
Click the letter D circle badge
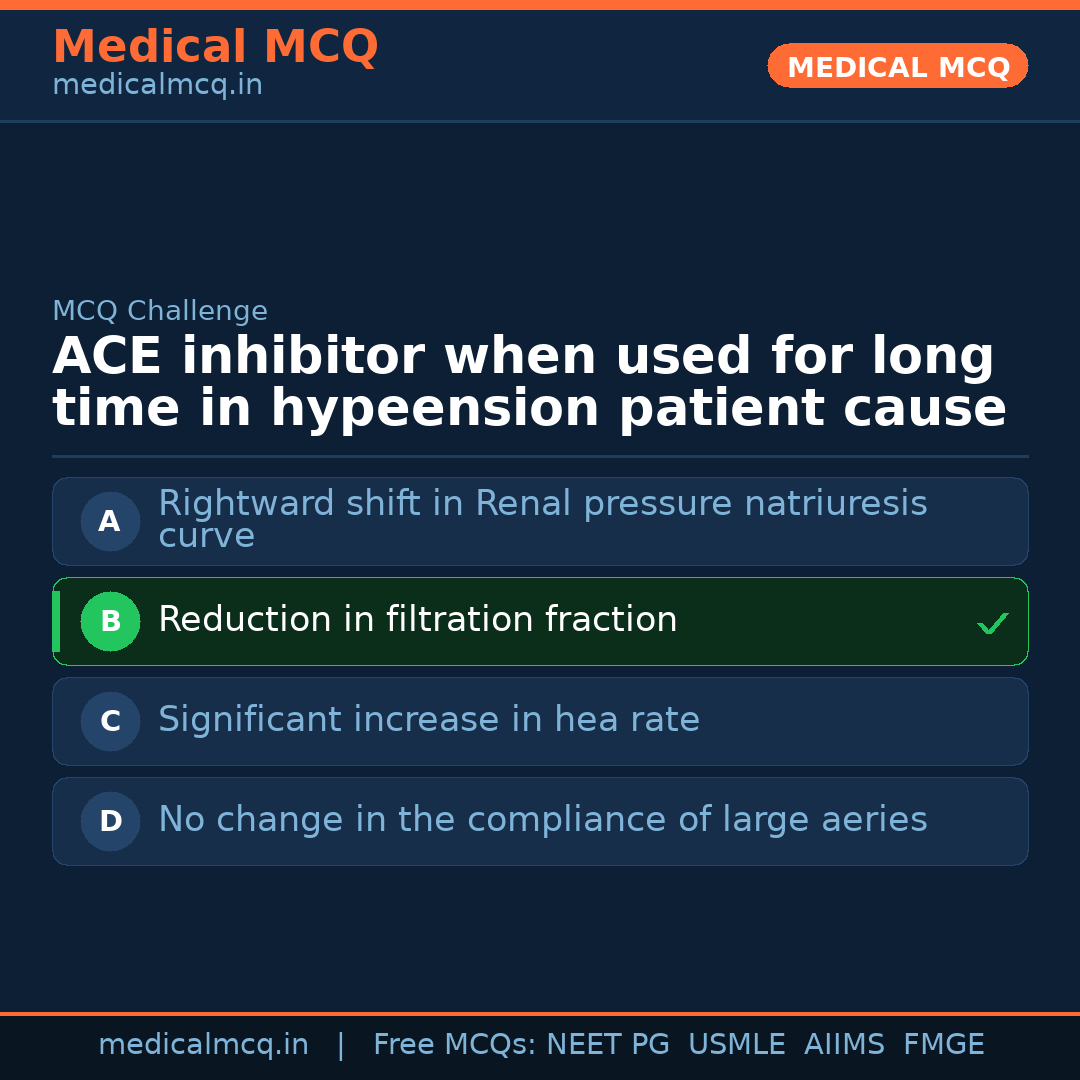coord(110,821)
